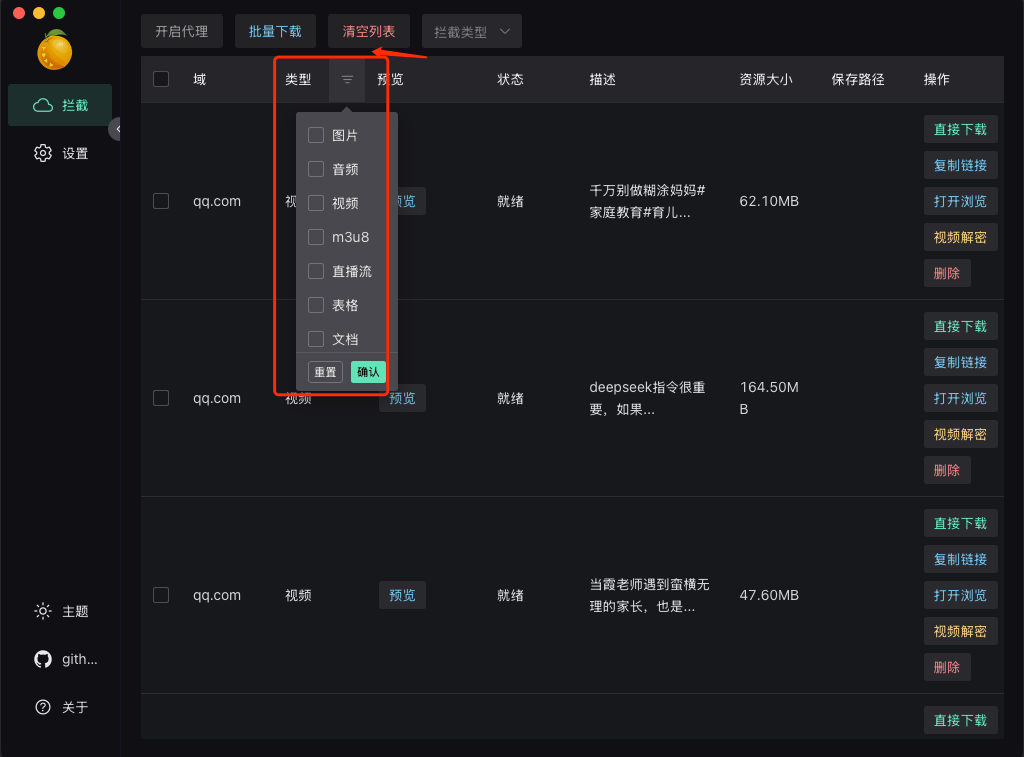Click the 批量下载 button
Screen dimensions: 1024x757
275,31
